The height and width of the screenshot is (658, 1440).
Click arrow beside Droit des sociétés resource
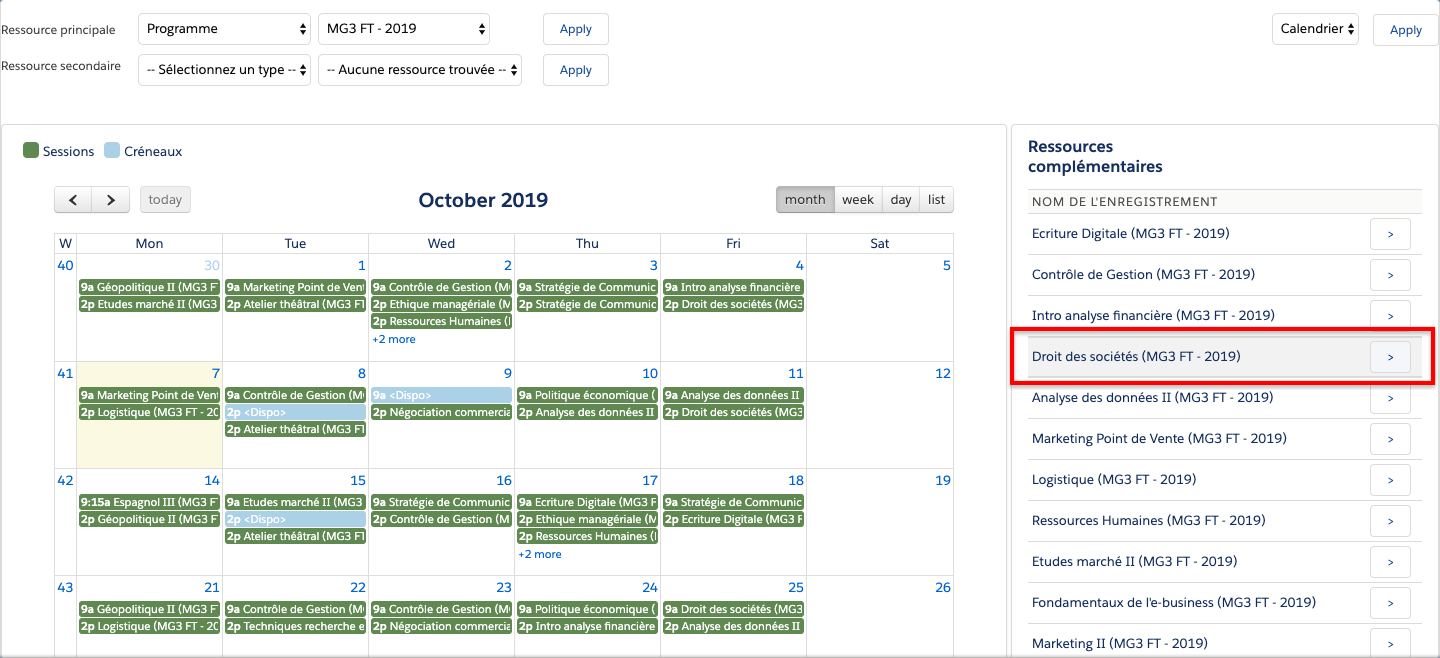point(1390,357)
